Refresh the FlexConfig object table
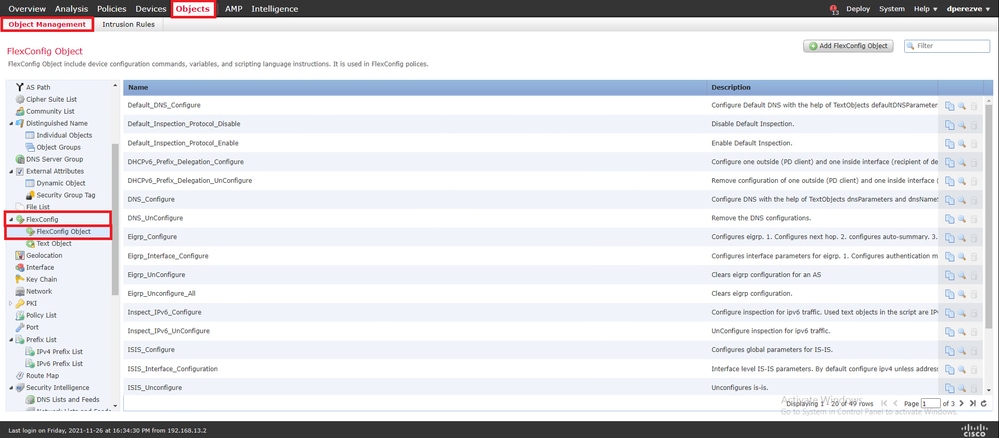This screenshot has height=438, width=999. click(984, 403)
